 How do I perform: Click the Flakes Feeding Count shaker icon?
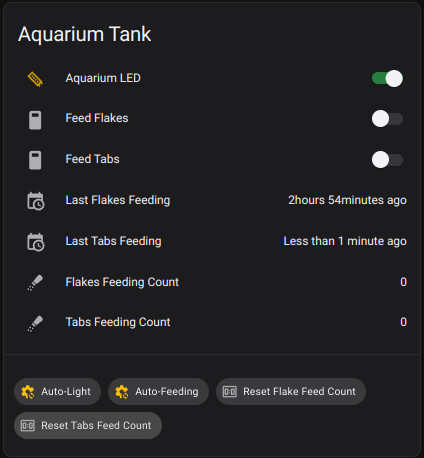click(x=35, y=283)
